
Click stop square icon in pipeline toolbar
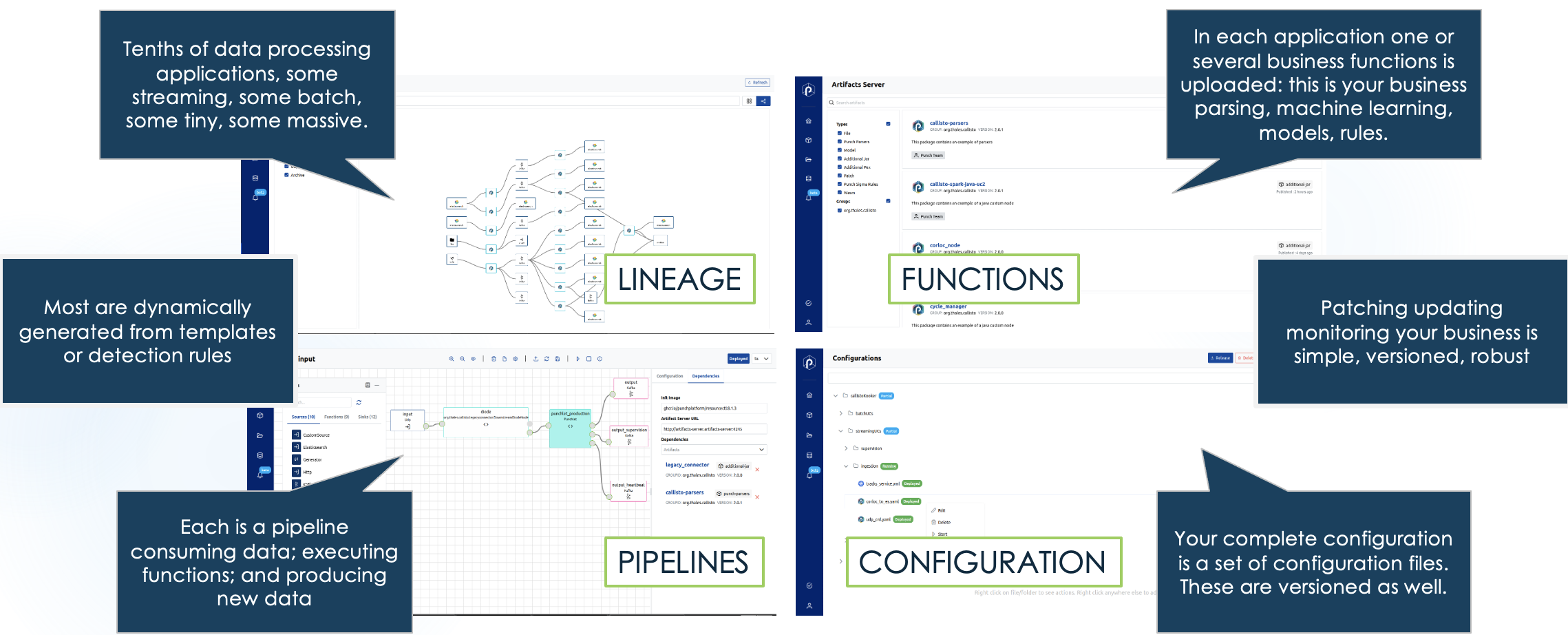(x=589, y=359)
